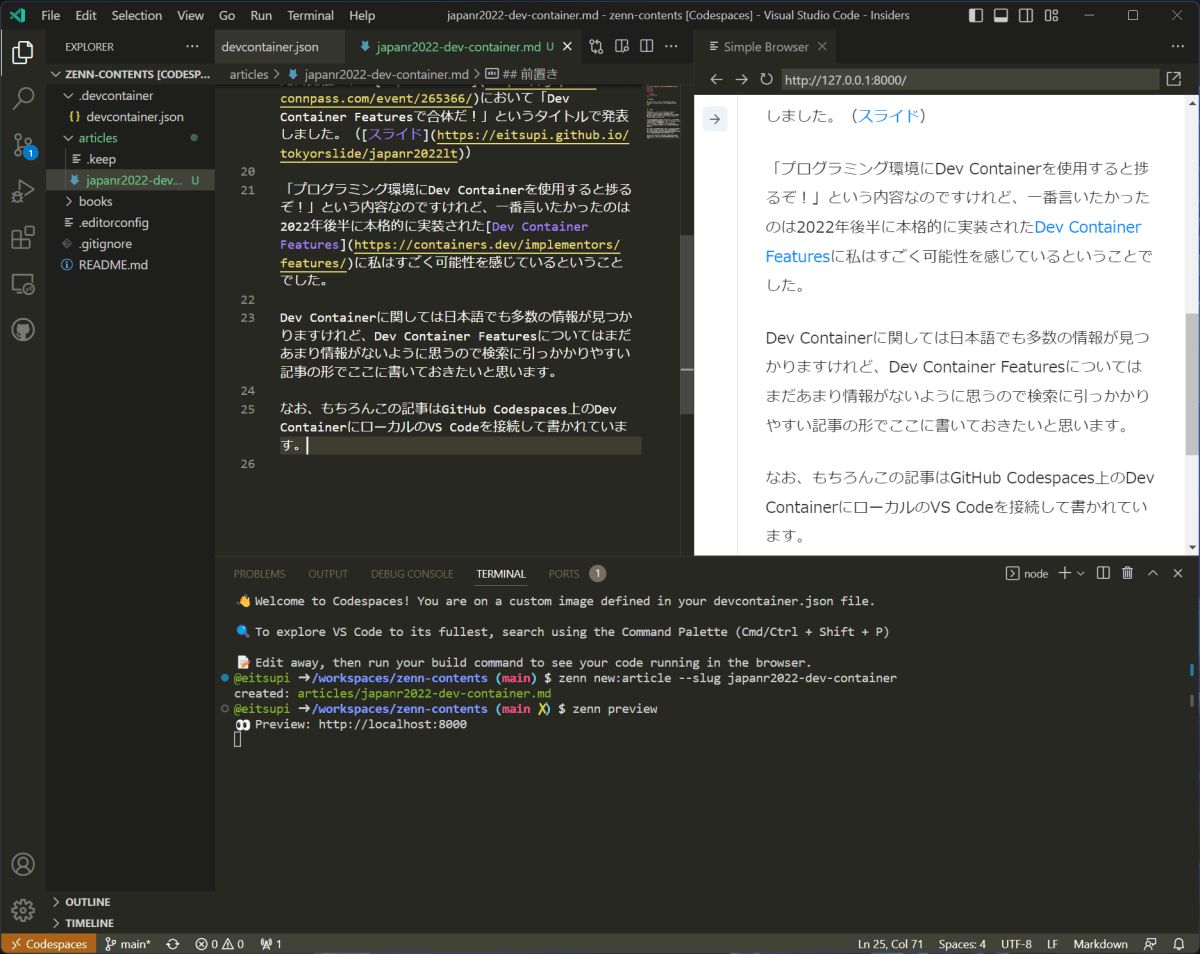Screen dimensions: 1200x954
Task: Switch to the DEBUG CONSOLE tab
Action: tap(412, 574)
